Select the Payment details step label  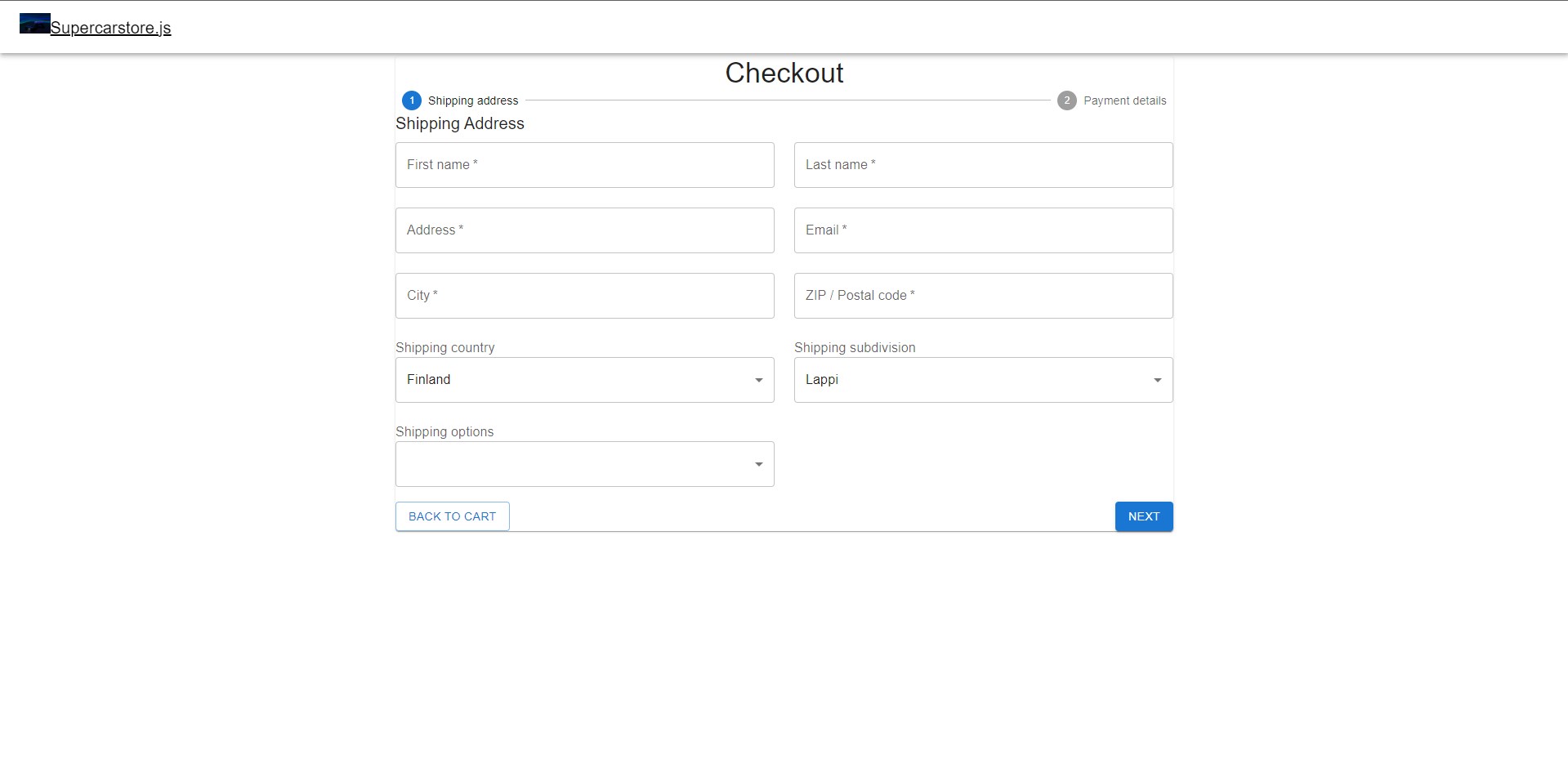point(1125,100)
